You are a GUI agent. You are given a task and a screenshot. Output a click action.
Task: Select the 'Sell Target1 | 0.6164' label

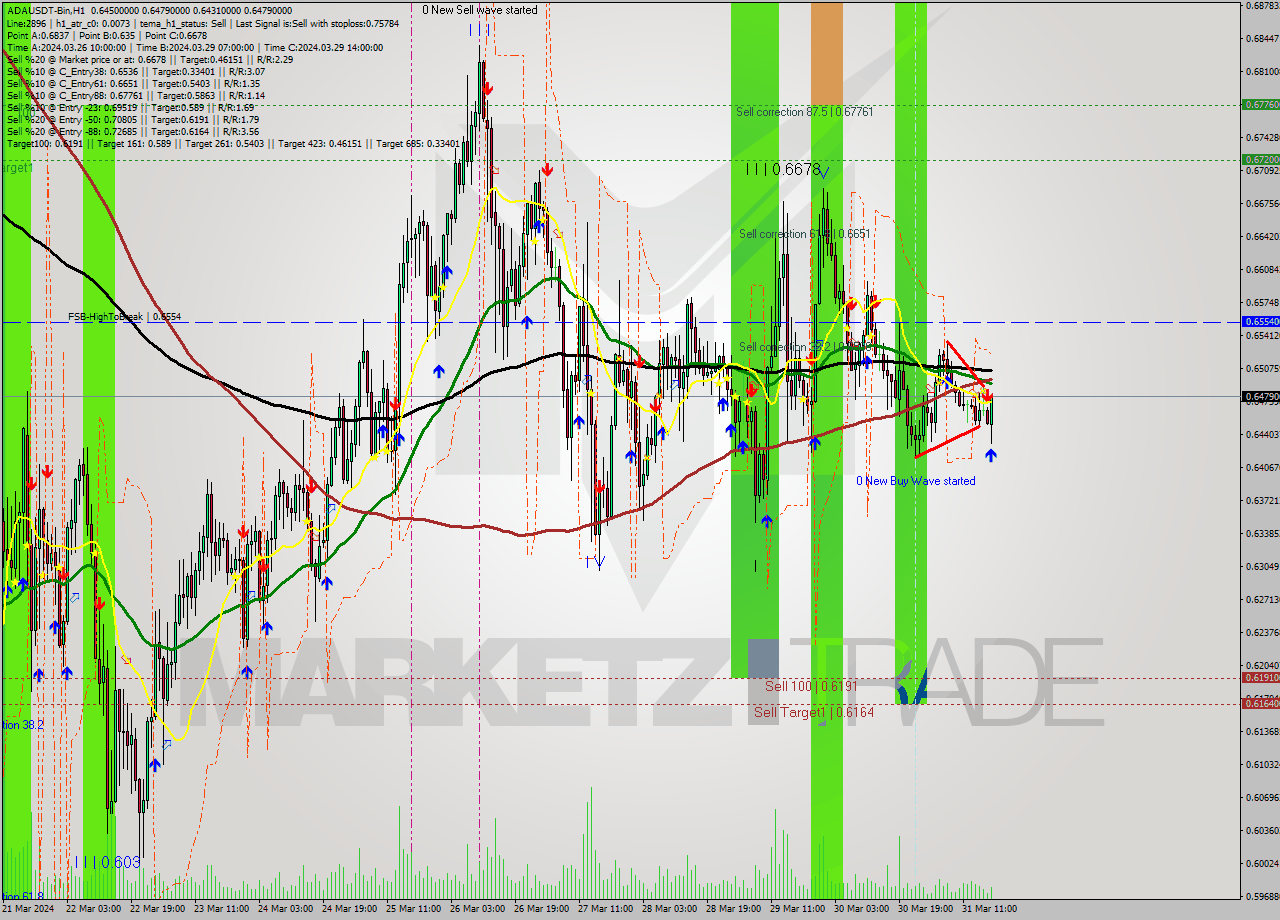[814, 712]
